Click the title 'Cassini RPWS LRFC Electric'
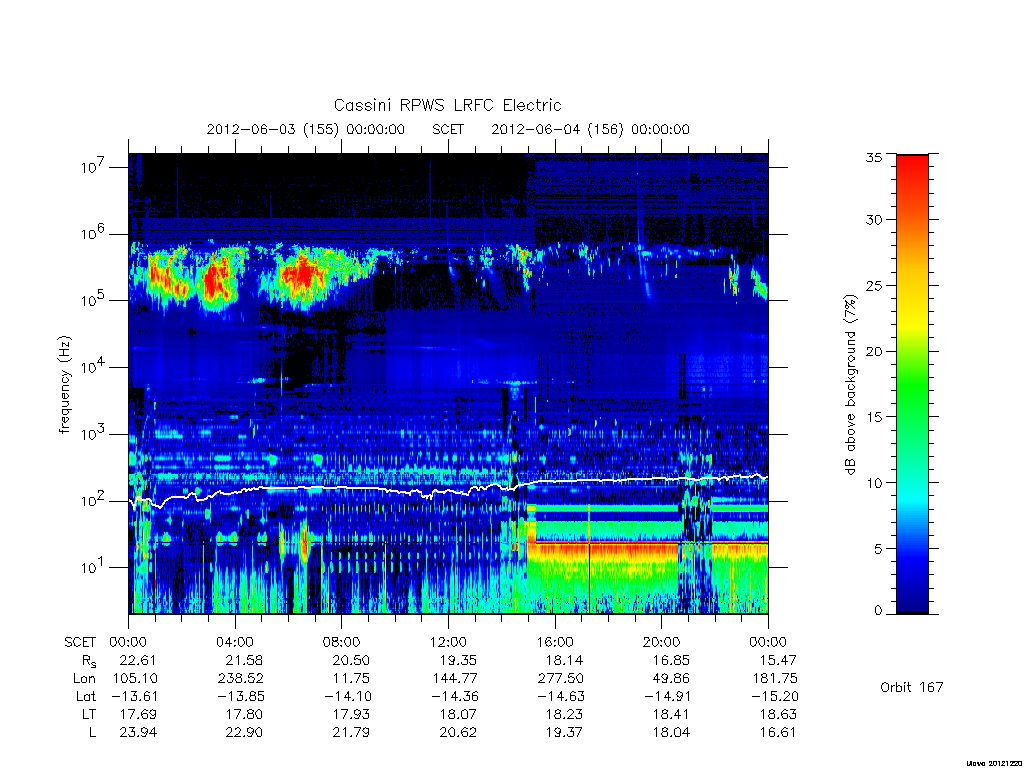 [x=447, y=105]
